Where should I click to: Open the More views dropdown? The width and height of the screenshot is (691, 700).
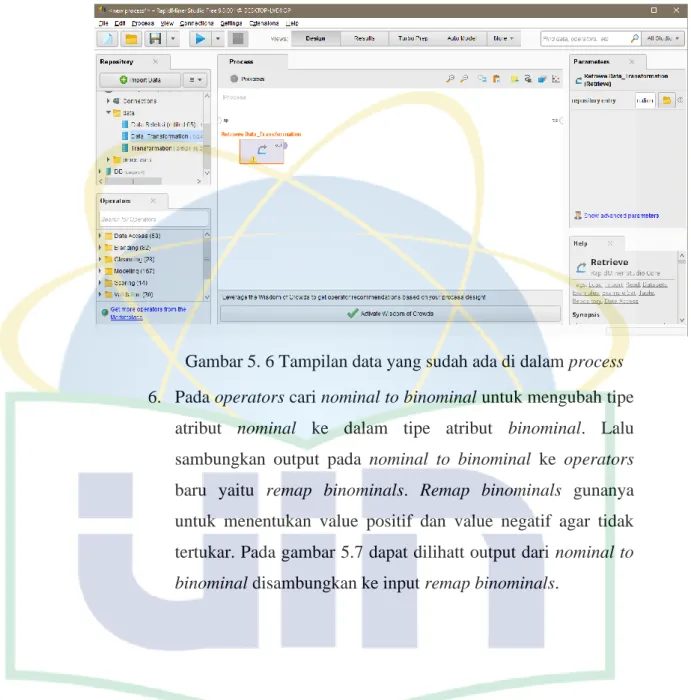tap(504, 39)
